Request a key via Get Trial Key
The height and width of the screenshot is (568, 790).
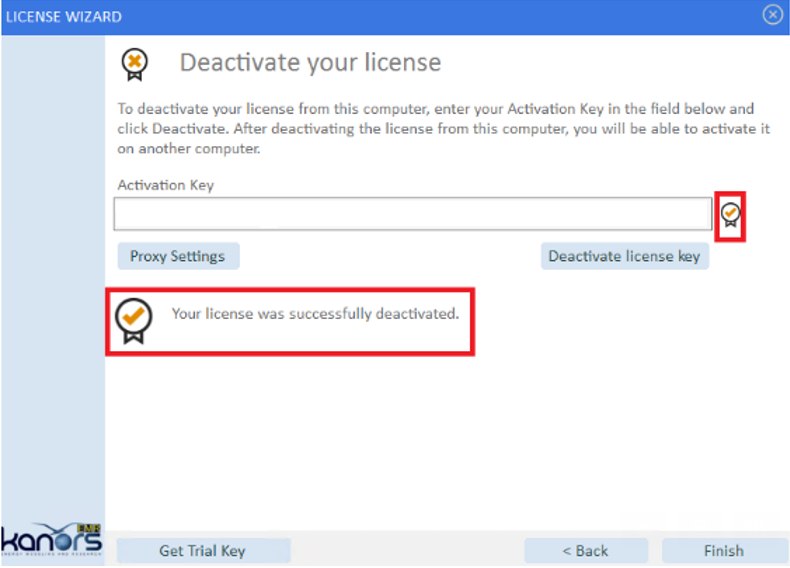[x=203, y=550]
